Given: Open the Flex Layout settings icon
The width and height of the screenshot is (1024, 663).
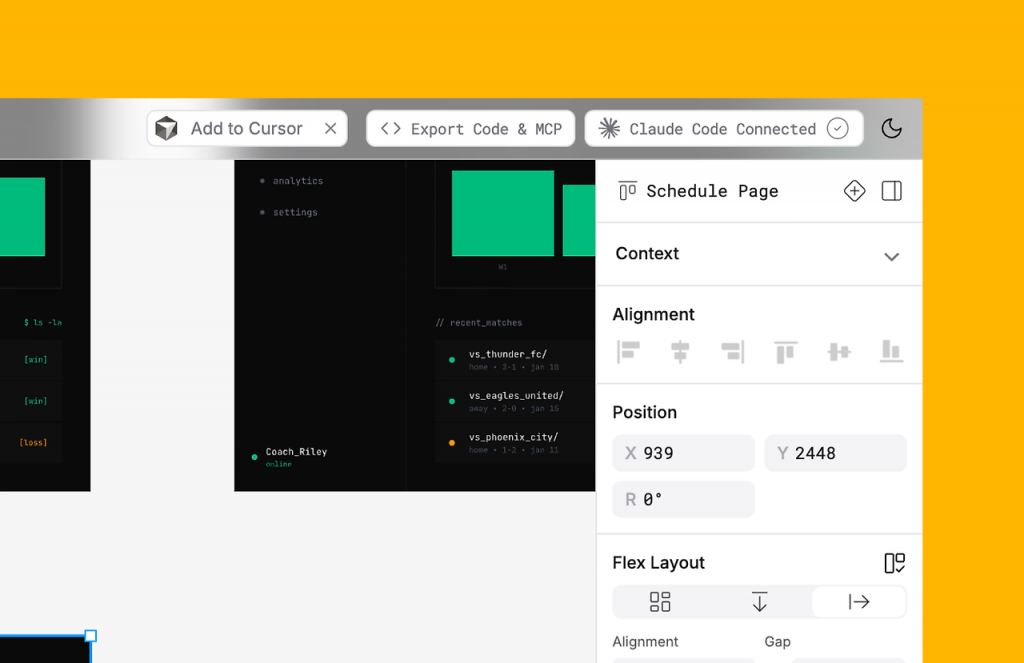Looking at the screenshot, I should pos(893,562).
